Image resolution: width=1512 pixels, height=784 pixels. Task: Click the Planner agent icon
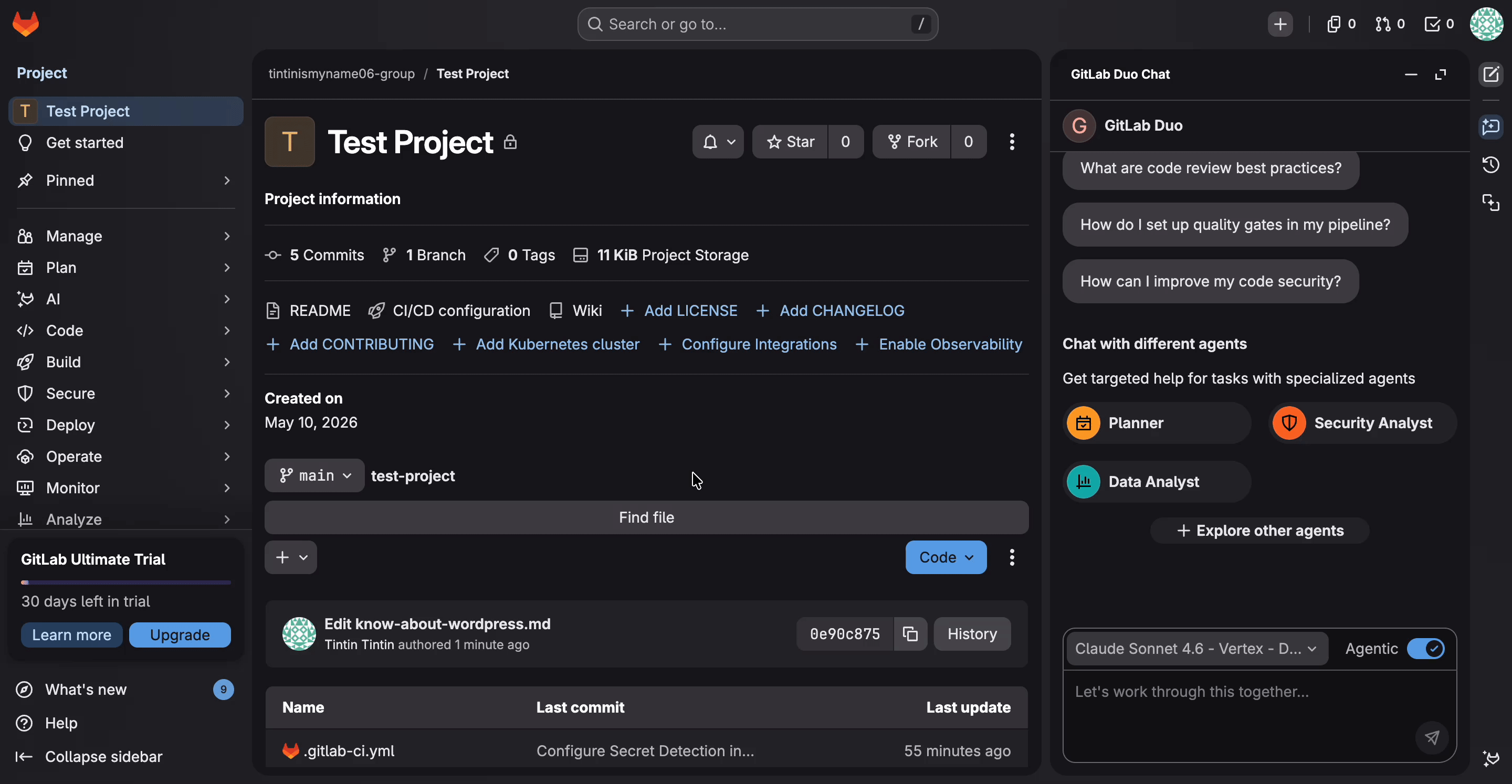click(x=1084, y=422)
